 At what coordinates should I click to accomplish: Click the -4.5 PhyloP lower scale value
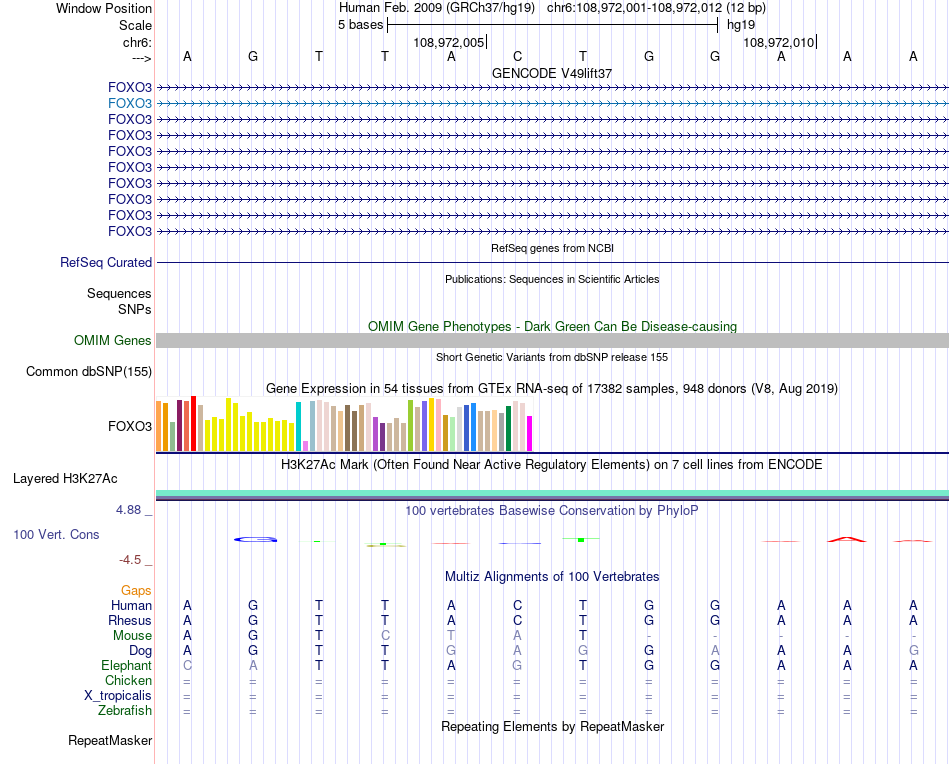130,560
